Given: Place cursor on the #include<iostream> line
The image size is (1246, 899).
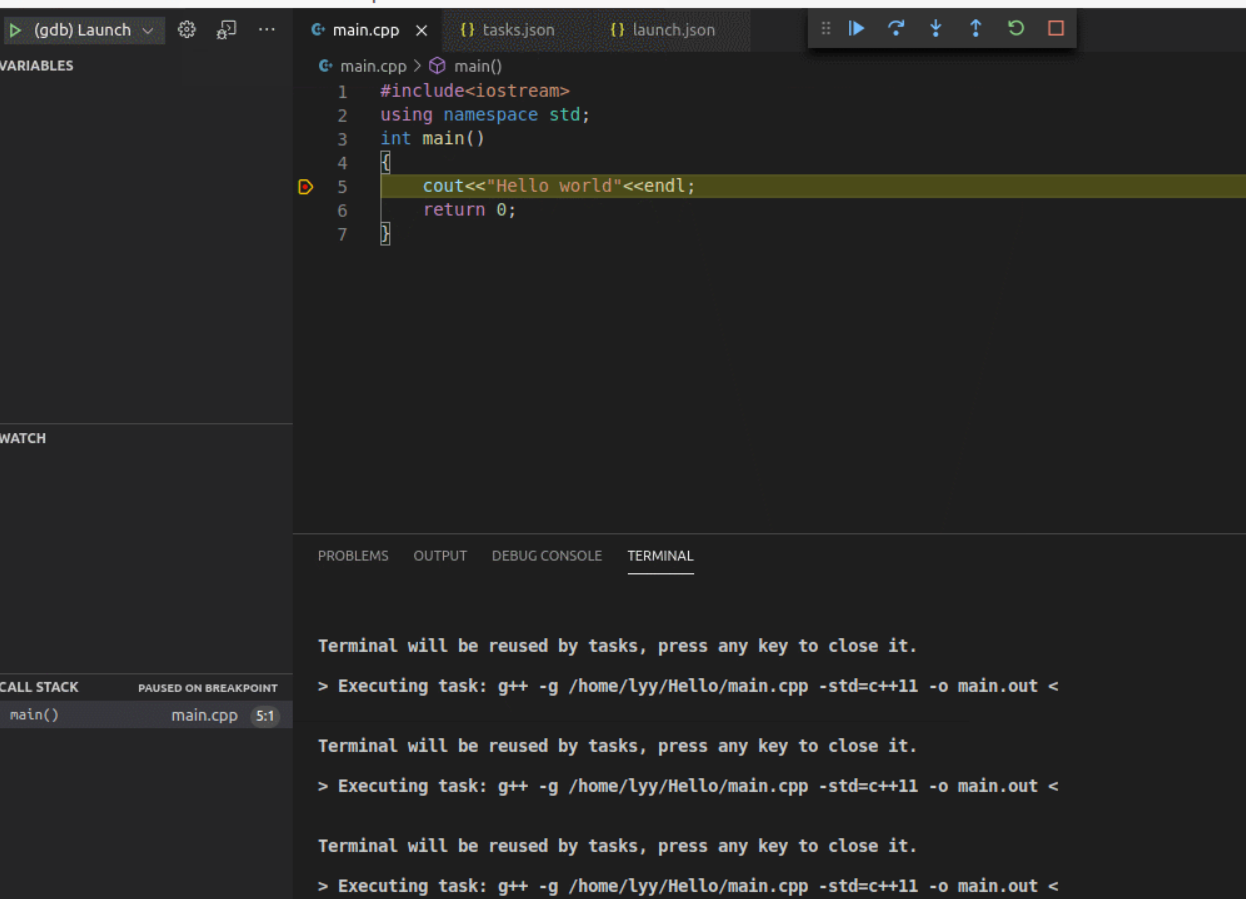Looking at the screenshot, I should [475, 91].
